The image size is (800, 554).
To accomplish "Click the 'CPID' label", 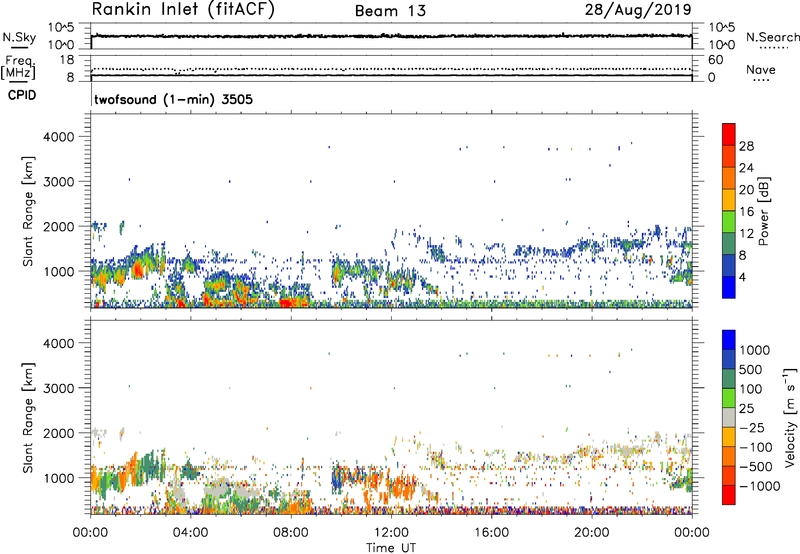I will 22,95.
